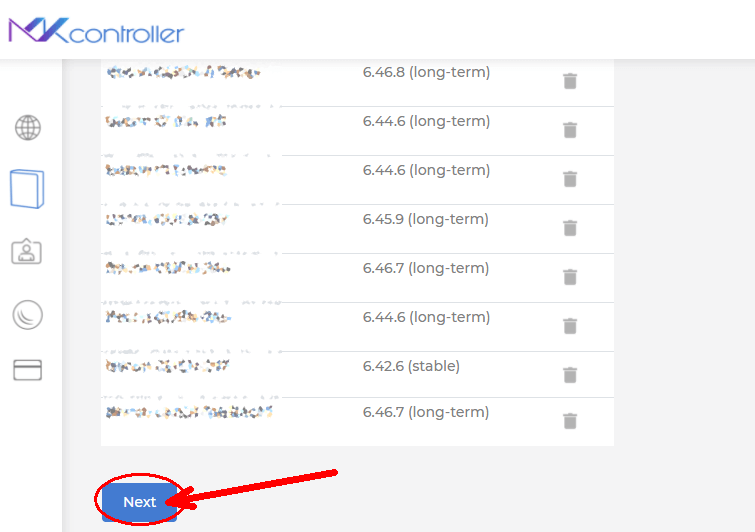Select the blue device book icon
The height and width of the screenshot is (532, 755).
point(27,189)
